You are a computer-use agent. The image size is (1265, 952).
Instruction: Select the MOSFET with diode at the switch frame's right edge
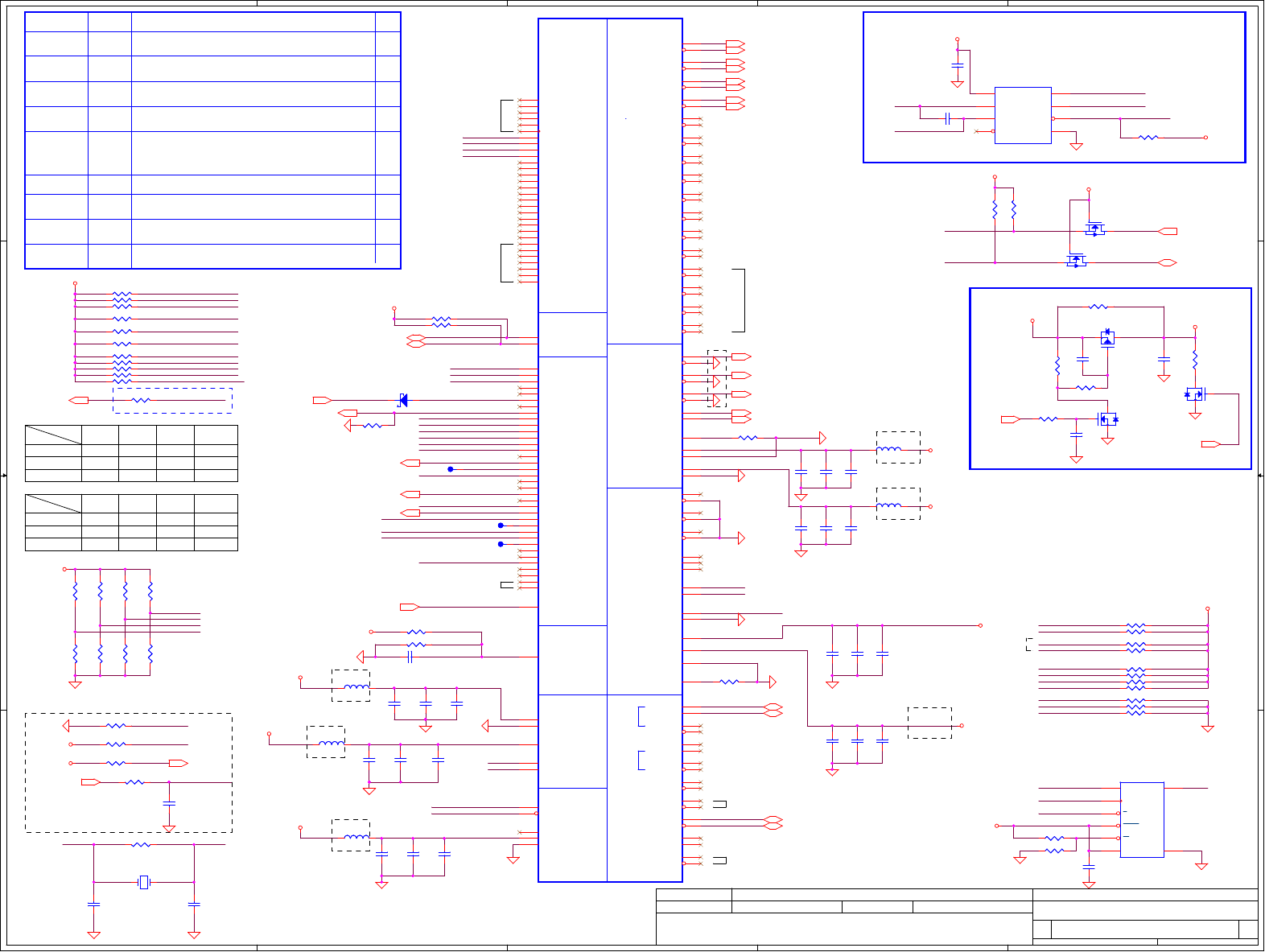click(1195, 394)
